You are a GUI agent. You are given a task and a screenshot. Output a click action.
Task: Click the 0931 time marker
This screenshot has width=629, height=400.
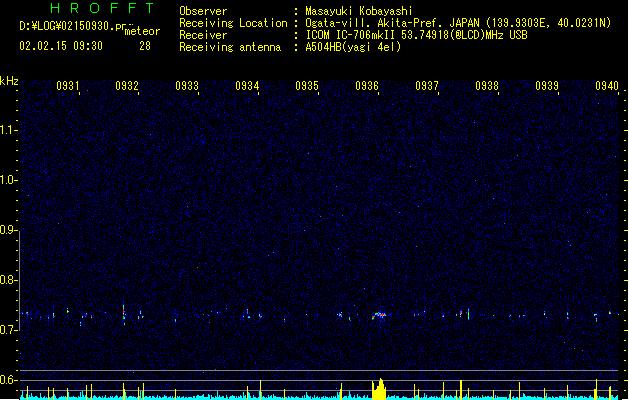coord(67,86)
